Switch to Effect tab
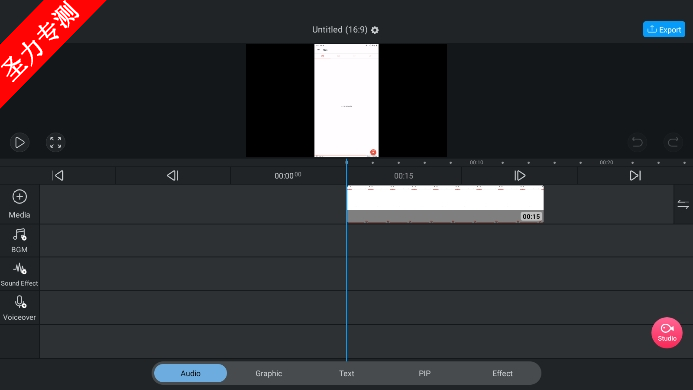The height and width of the screenshot is (390, 693). [x=503, y=373]
